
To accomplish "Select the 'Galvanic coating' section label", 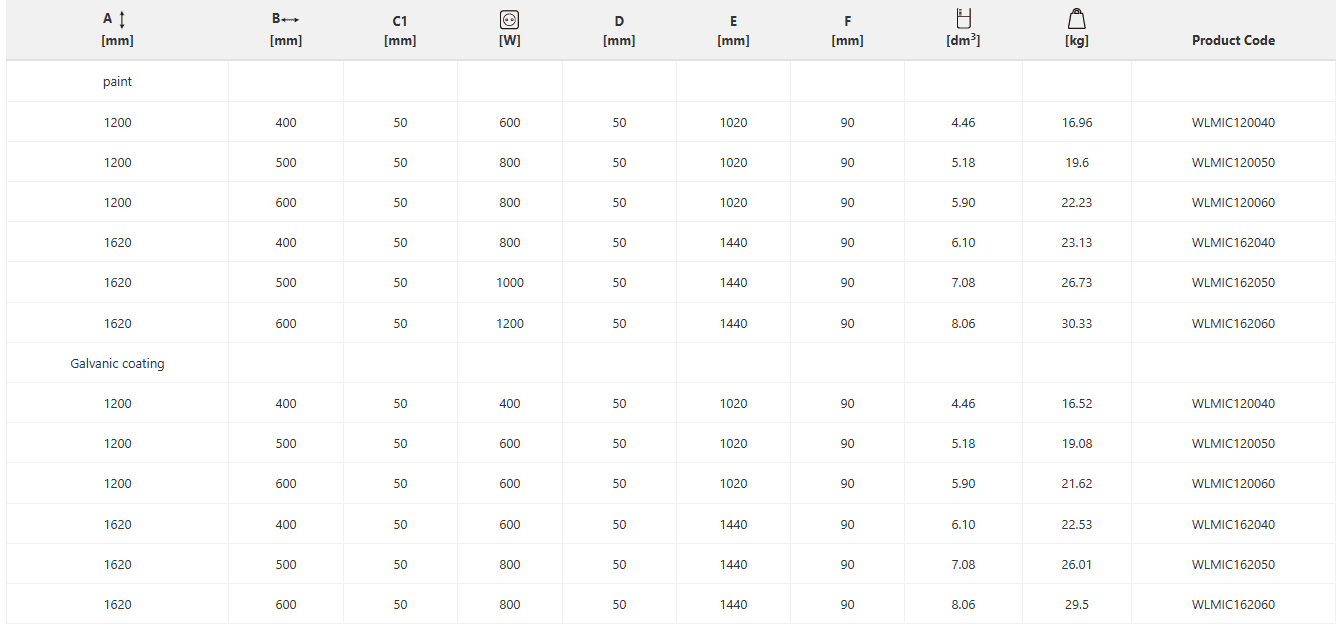I will [x=117, y=364].
